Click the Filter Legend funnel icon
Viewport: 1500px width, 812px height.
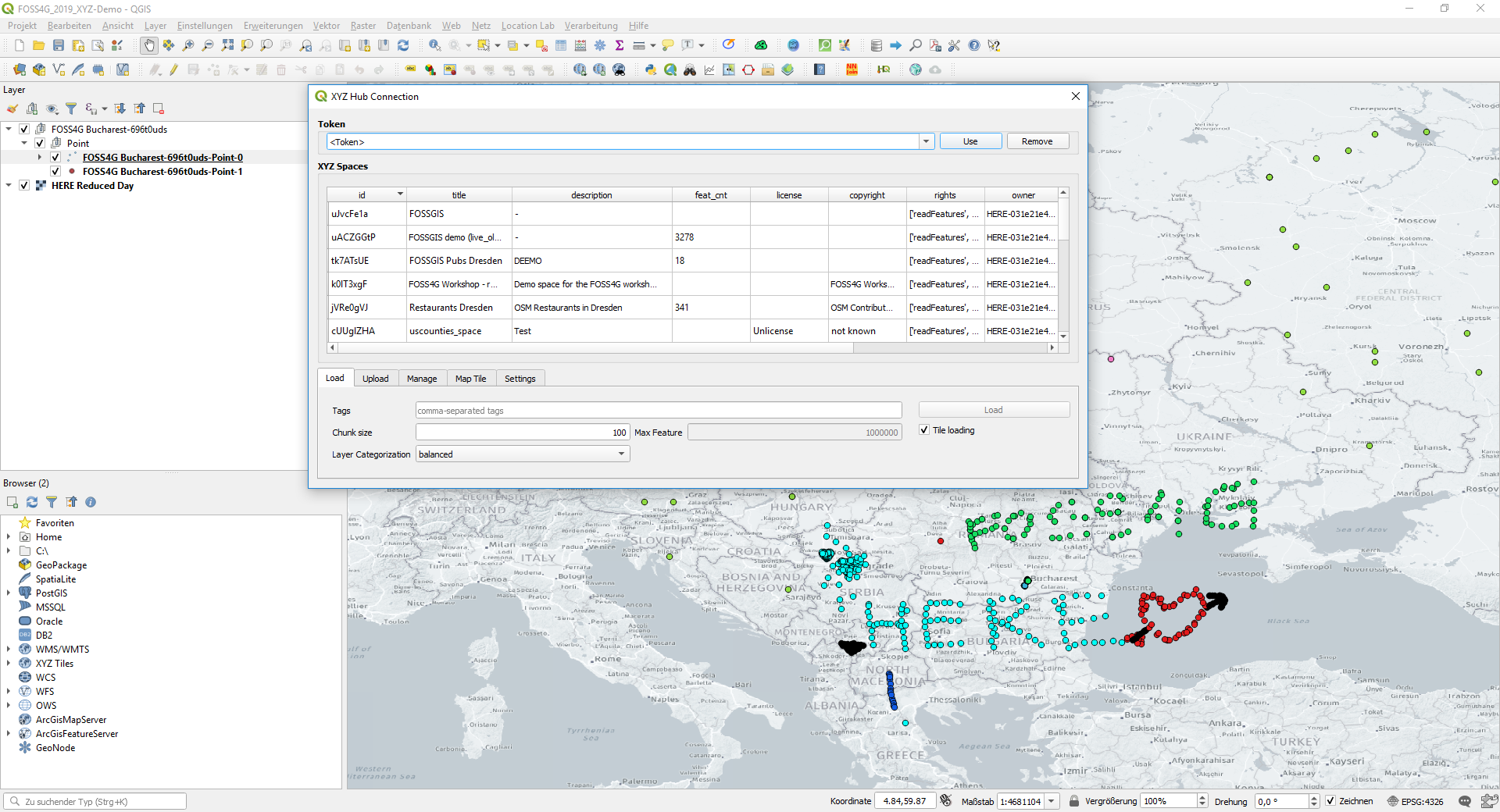[71, 109]
